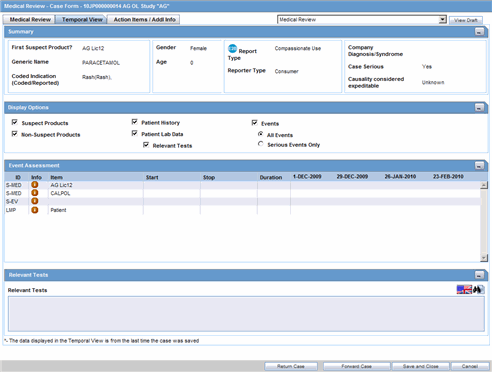Open the Medical Review dropdown list

[x=442, y=20]
